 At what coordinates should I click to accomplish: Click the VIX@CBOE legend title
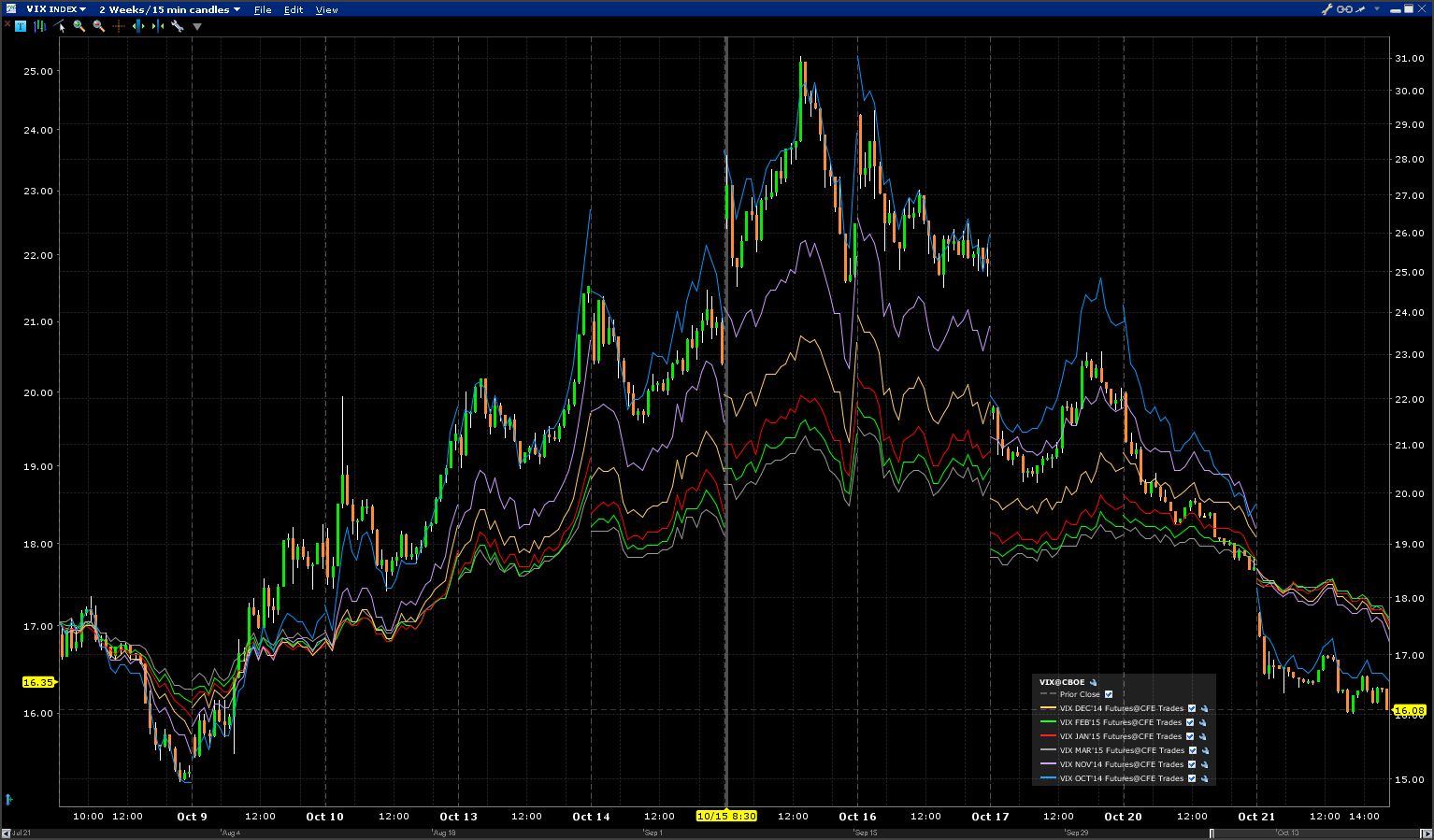[1063, 682]
